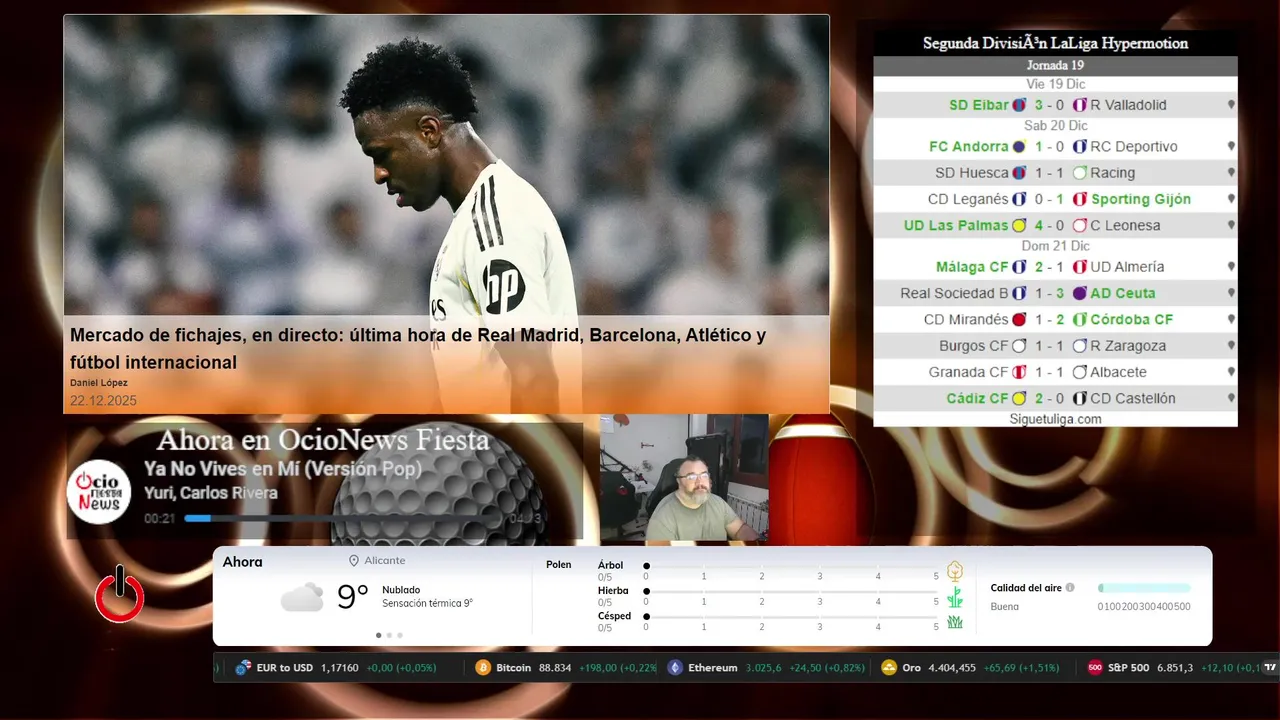1280x720 pixels.
Task: Click the Árbol tree pollen icon
Action: [955, 571]
